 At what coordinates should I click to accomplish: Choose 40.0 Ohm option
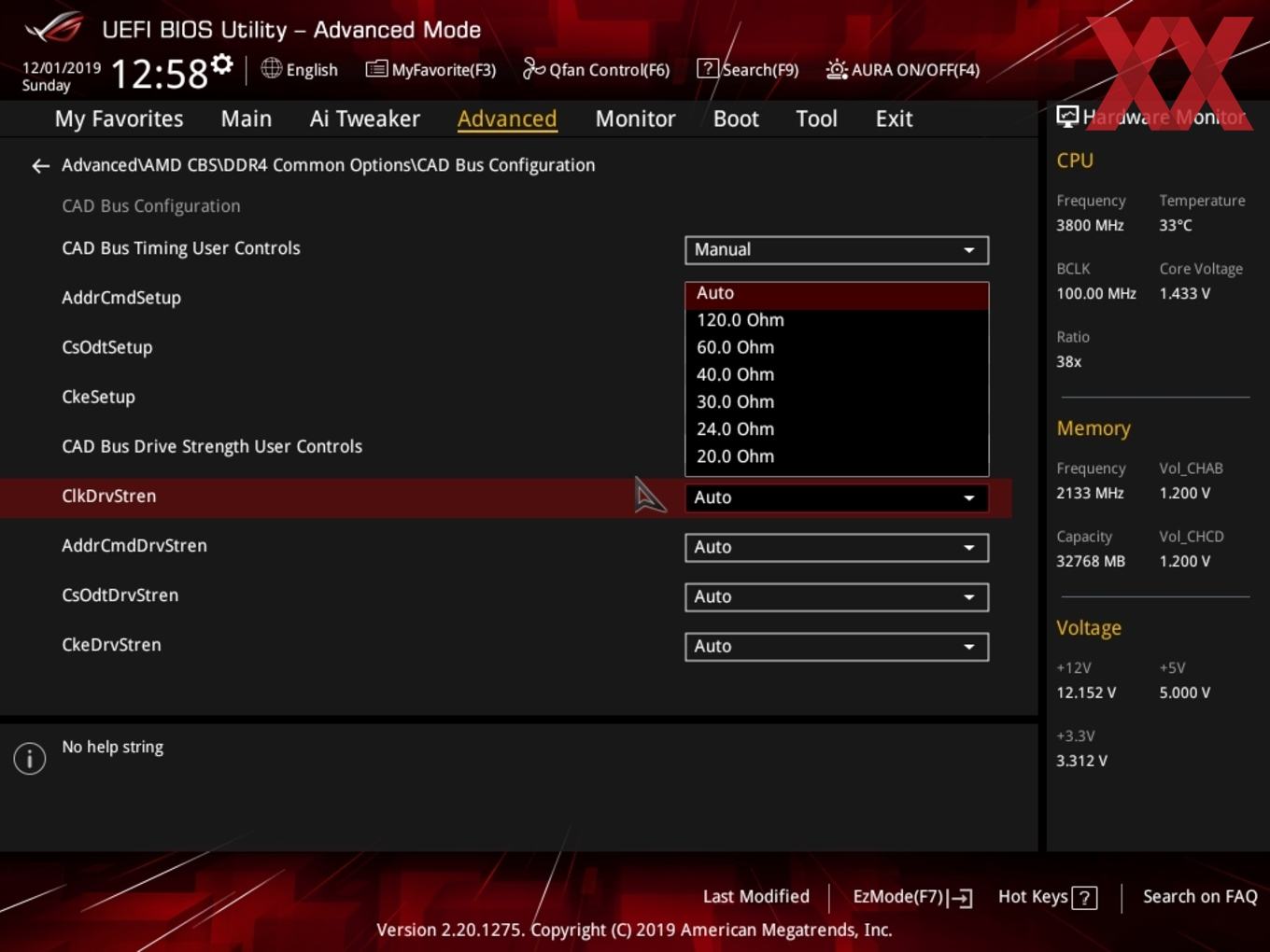point(837,374)
